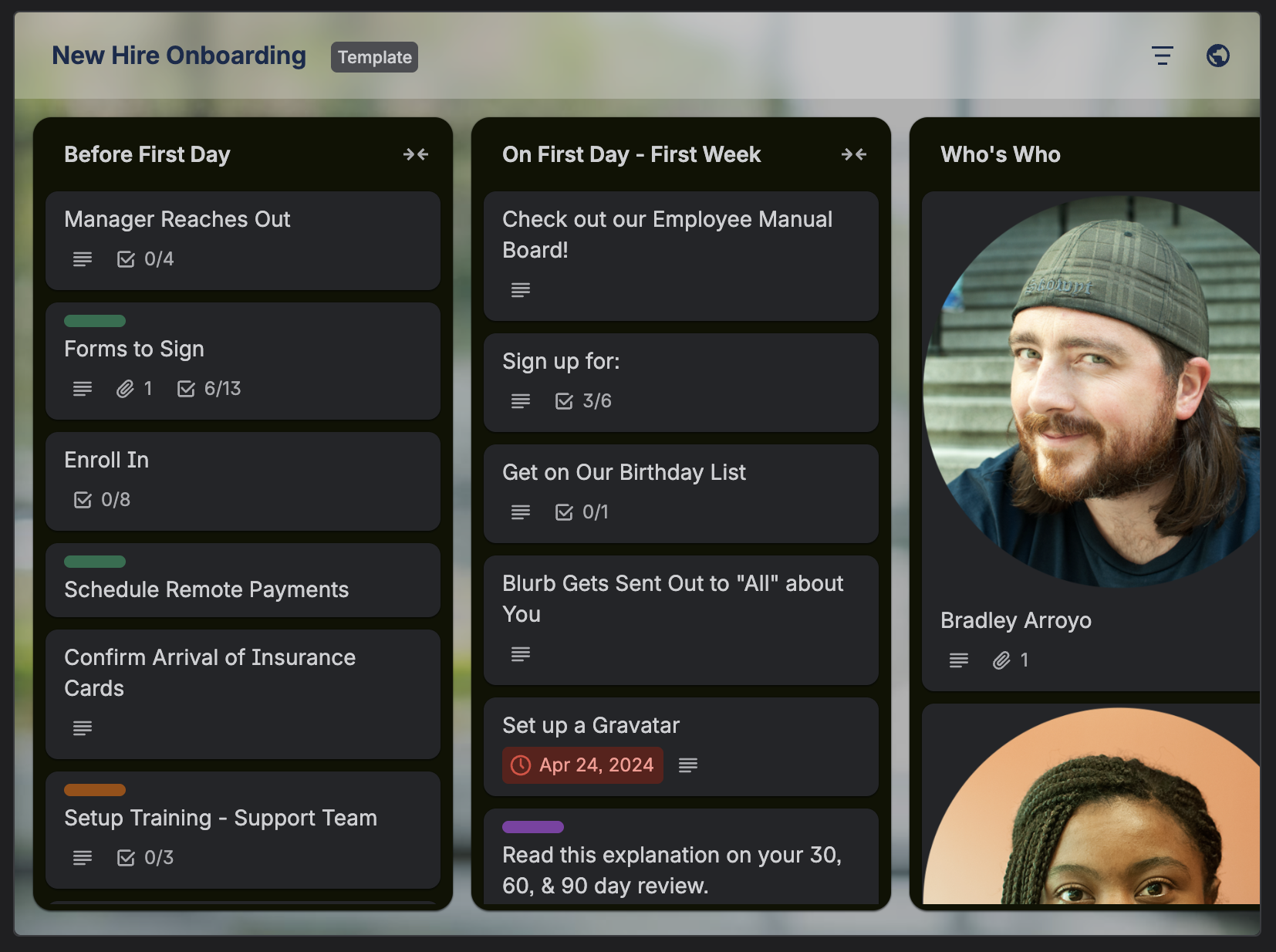Screen dimensions: 1276x952
Task: Click the paperclip icon on Bradley Arroyo's card
Action: 1001,660
